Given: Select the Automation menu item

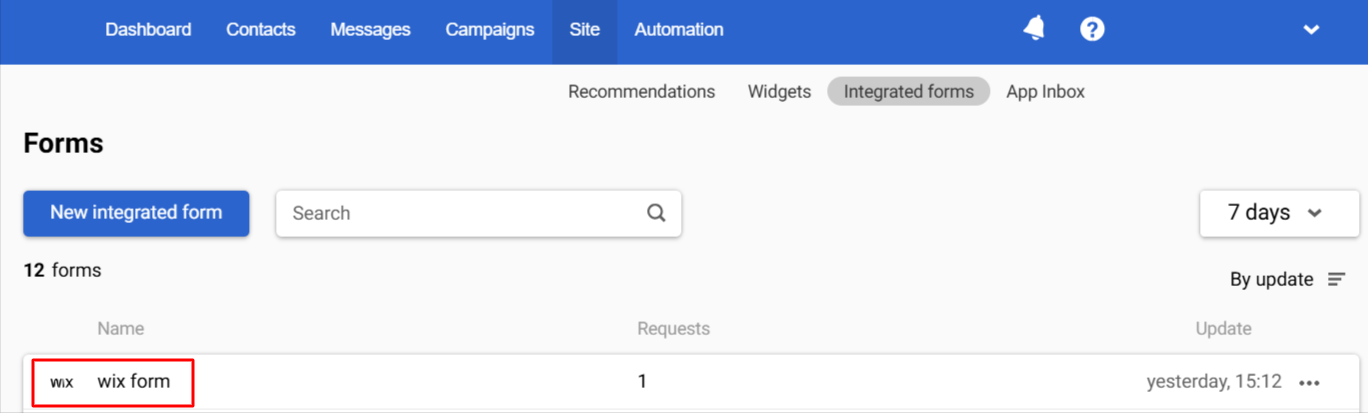Looking at the screenshot, I should (679, 30).
